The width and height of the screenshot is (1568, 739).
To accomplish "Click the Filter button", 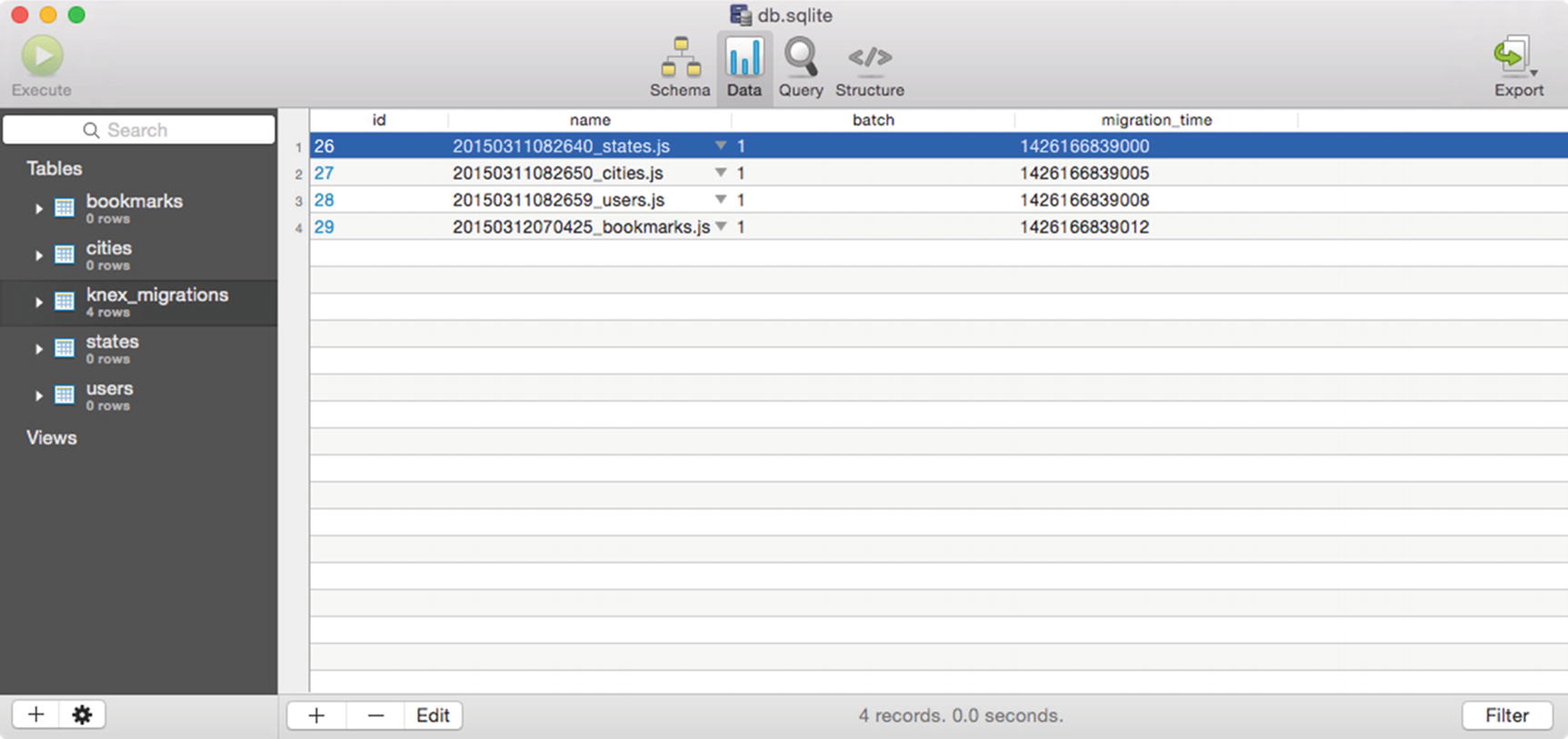I will click(x=1506, y=715).
